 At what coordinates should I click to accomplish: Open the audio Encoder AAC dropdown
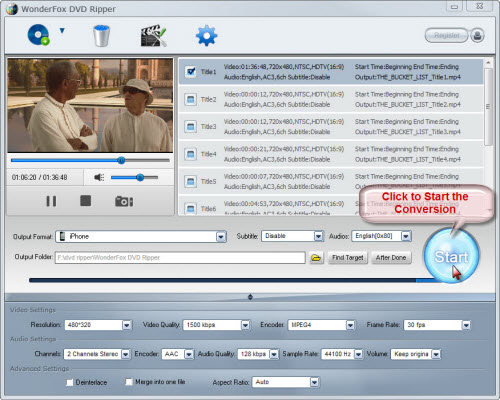pyautogui.click(x=177, y=354)
